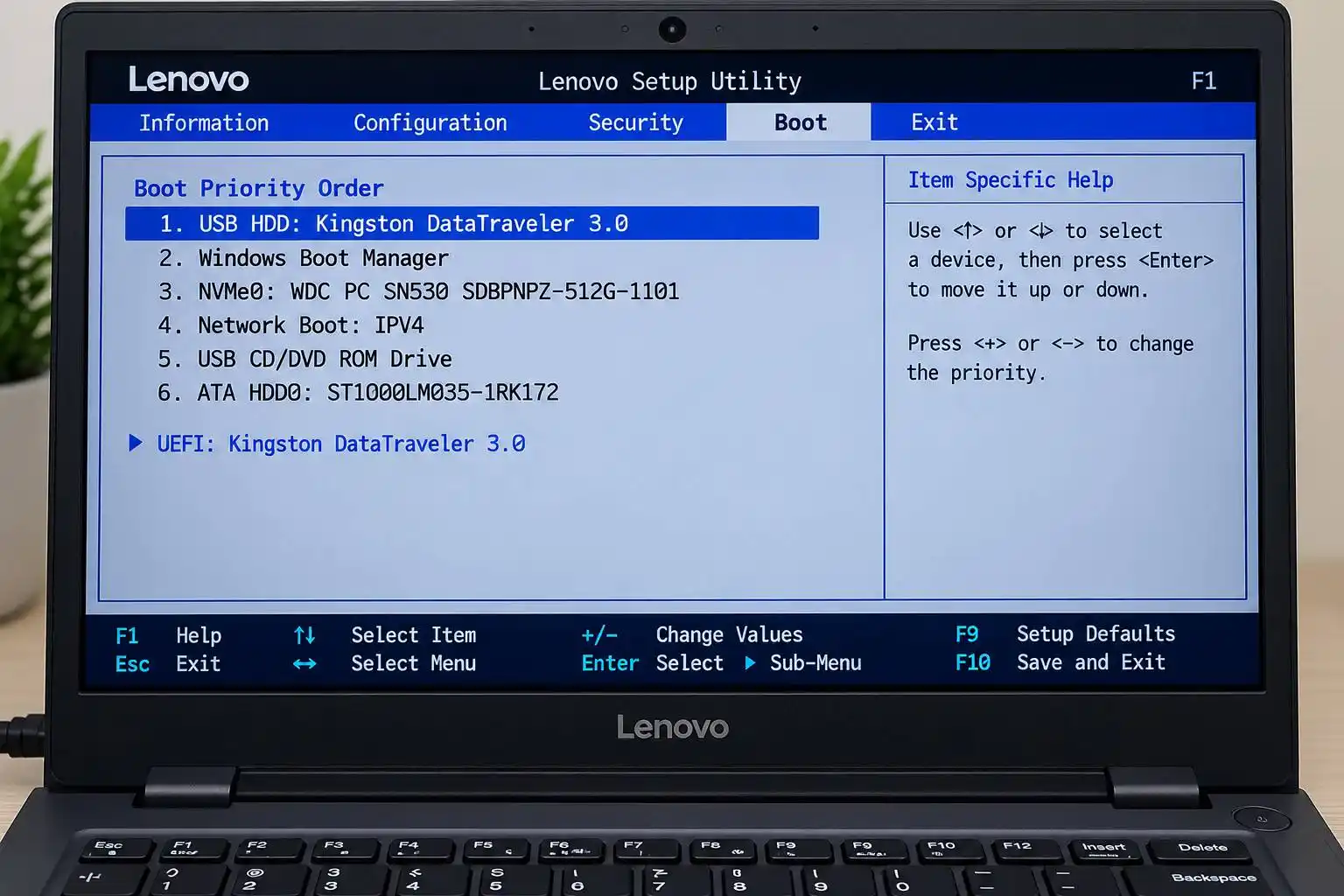1344x896 pixels.
Task: Click the help text about changing priority
Action: (1050, 358)
